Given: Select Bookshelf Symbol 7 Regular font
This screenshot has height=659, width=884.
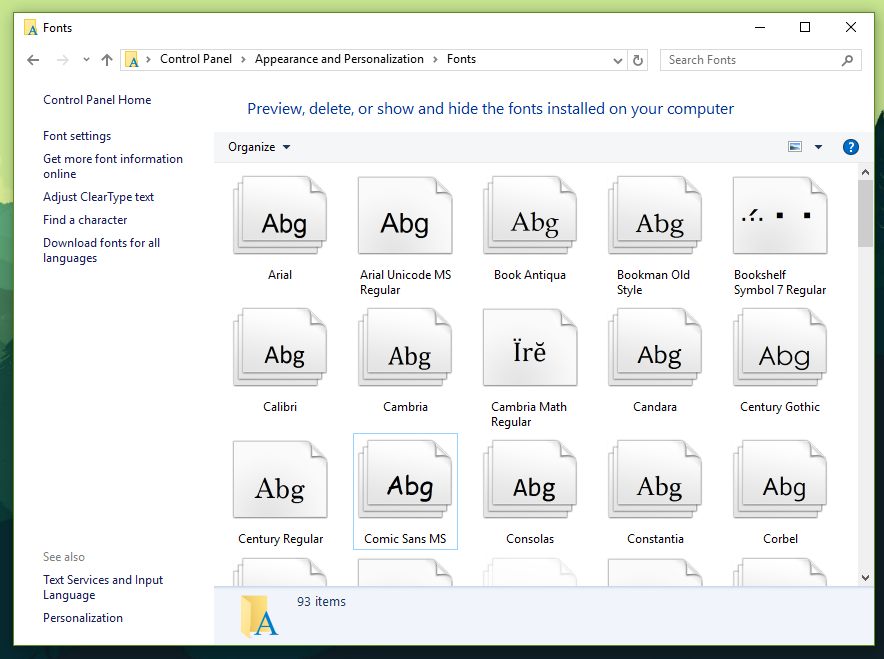Looking at the screenshot, I should (x=780, y=215).
